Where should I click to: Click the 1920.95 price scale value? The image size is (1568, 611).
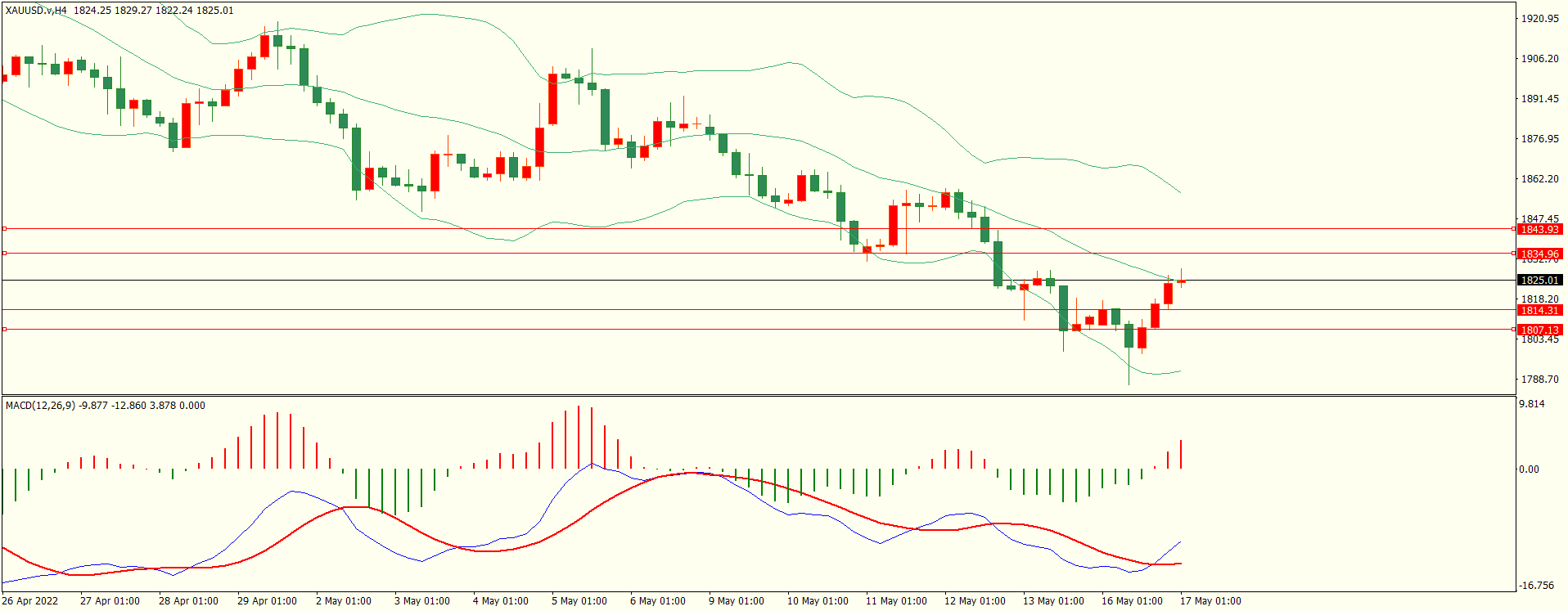pos(1539,19)
